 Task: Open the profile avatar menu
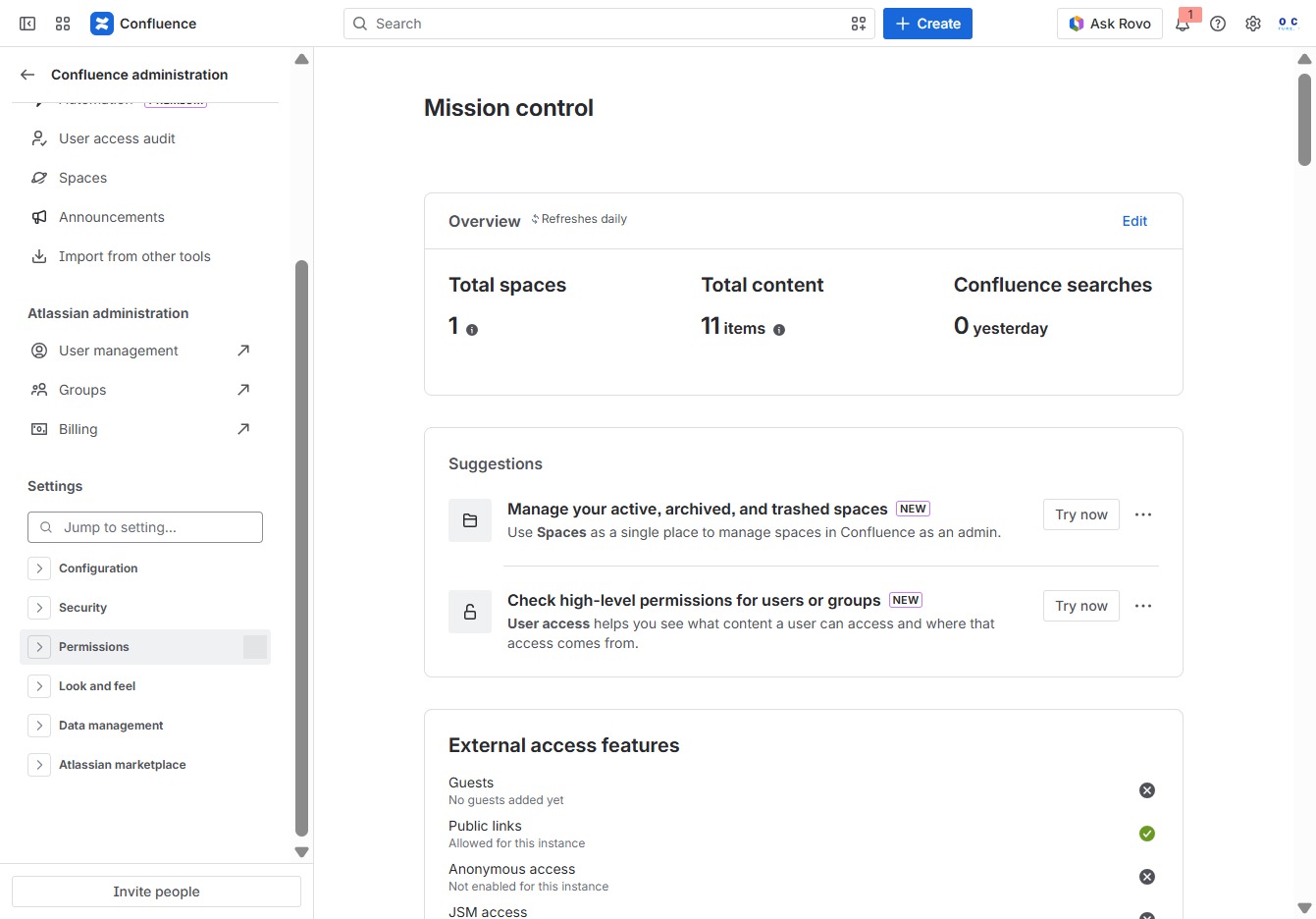1289,24
